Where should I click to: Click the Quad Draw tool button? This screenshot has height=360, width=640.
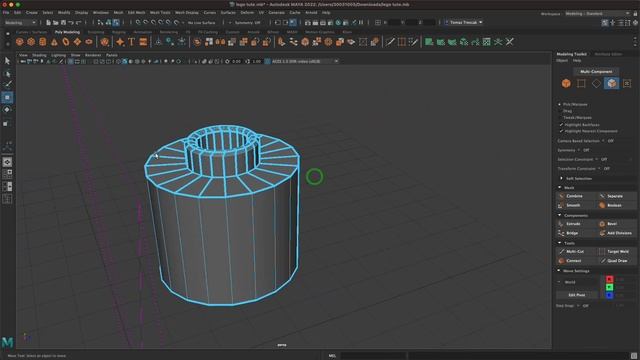tap(616, 261)
